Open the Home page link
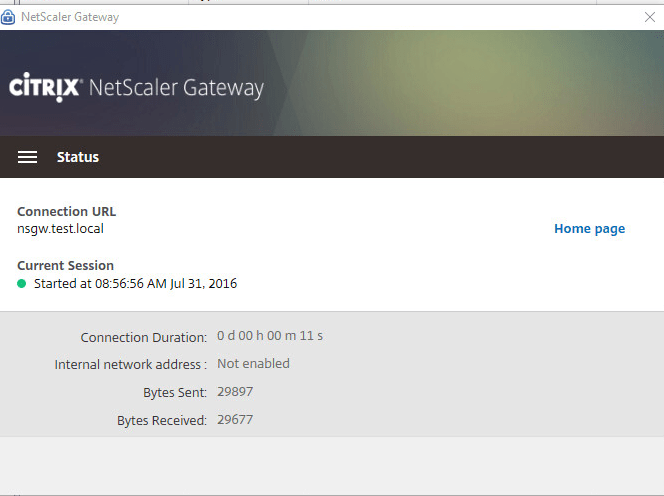The height and width of the screenshot is (496, 664). coord(589,229)
